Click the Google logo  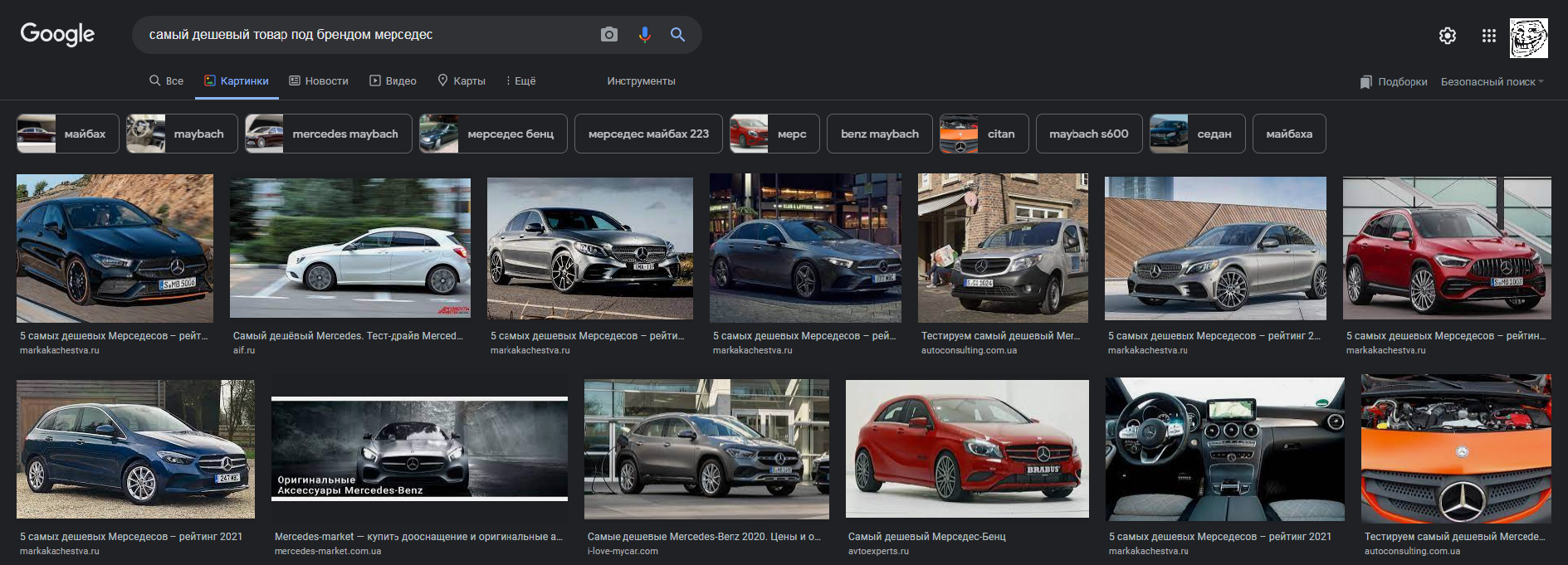tap(57, 34)
